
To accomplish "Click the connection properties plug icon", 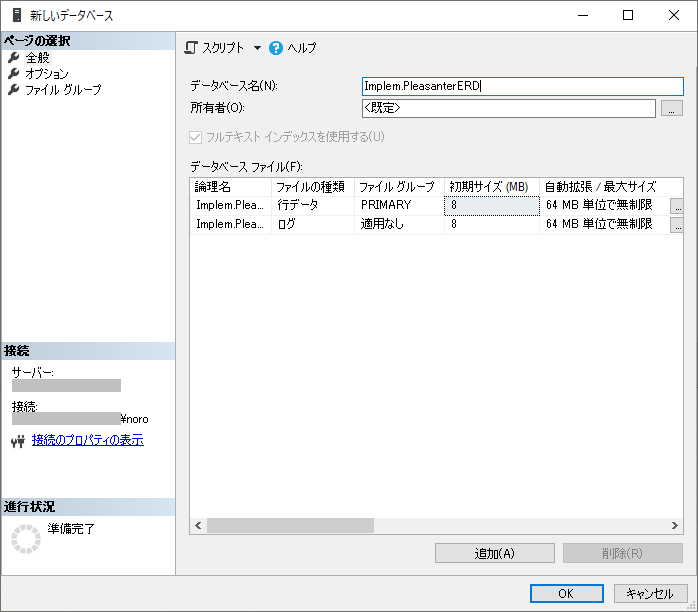I will (18, 442).
